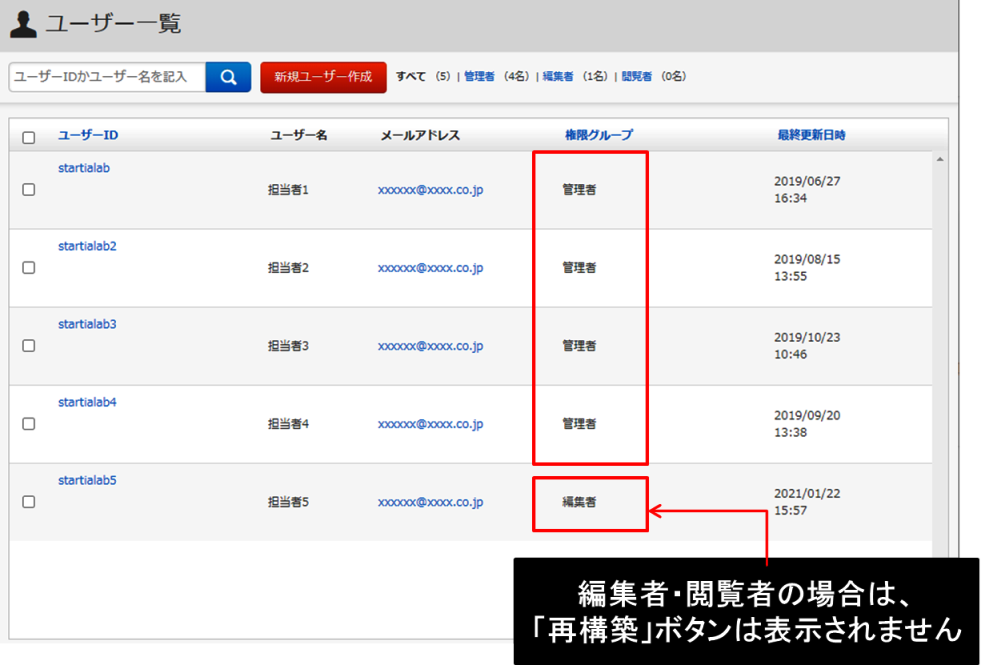This screenshot has height=665, width=981.
Task: Select user name 担当者3
Action: 288,346
